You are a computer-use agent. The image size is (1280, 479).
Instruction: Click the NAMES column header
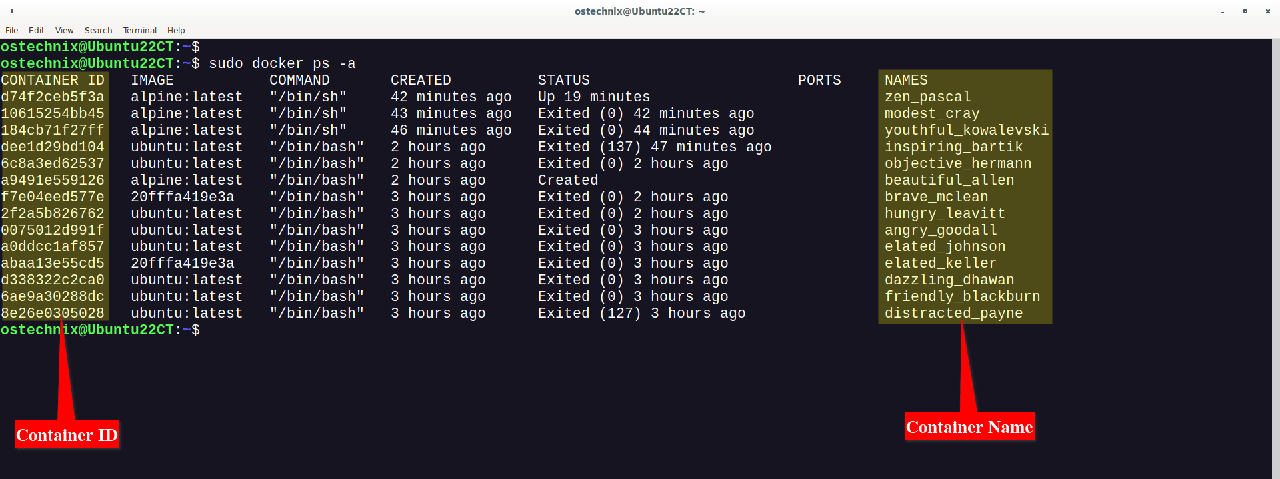[x=906, y=80]
